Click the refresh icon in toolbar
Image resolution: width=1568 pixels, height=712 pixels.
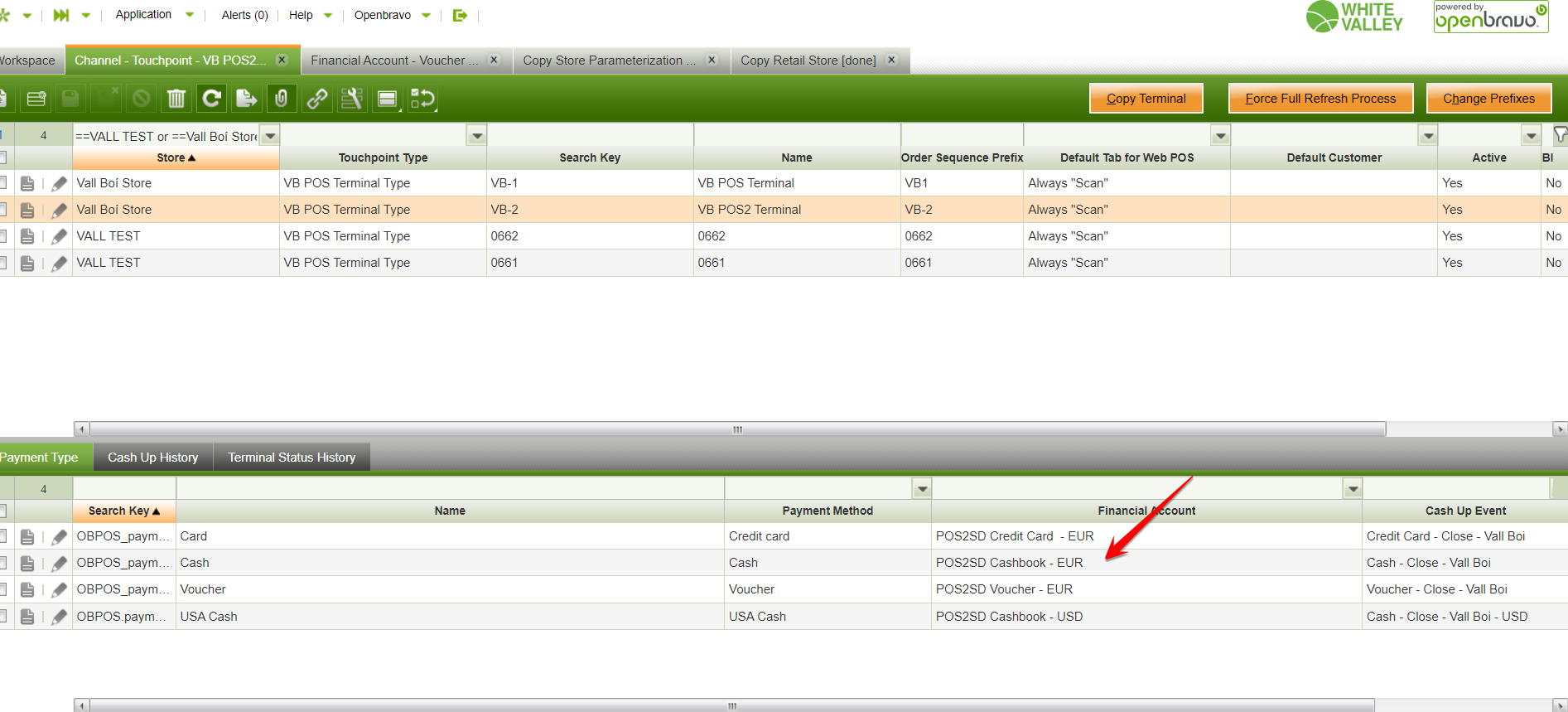click(x=212, y=99)
